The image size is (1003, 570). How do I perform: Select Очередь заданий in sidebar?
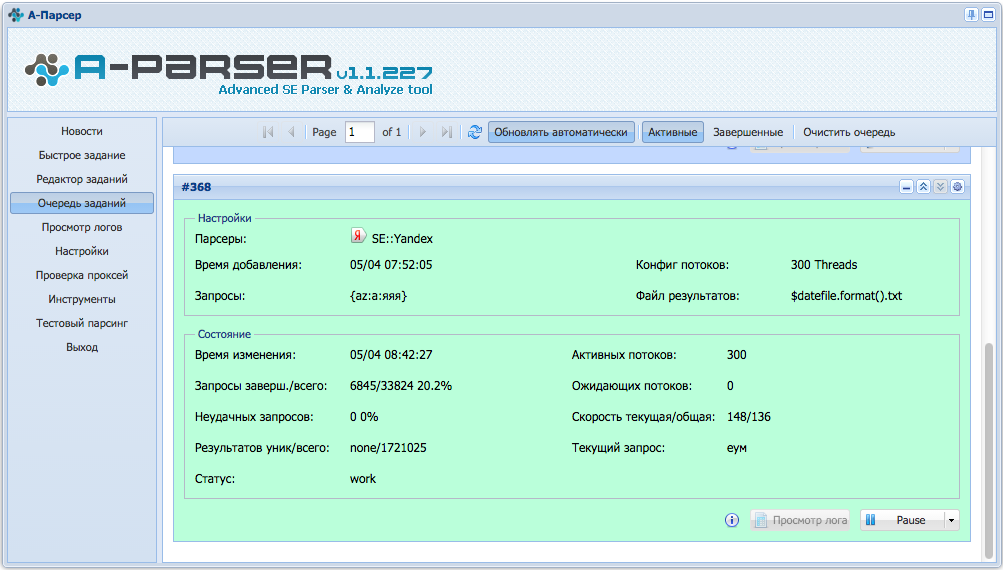pos(82,203)
